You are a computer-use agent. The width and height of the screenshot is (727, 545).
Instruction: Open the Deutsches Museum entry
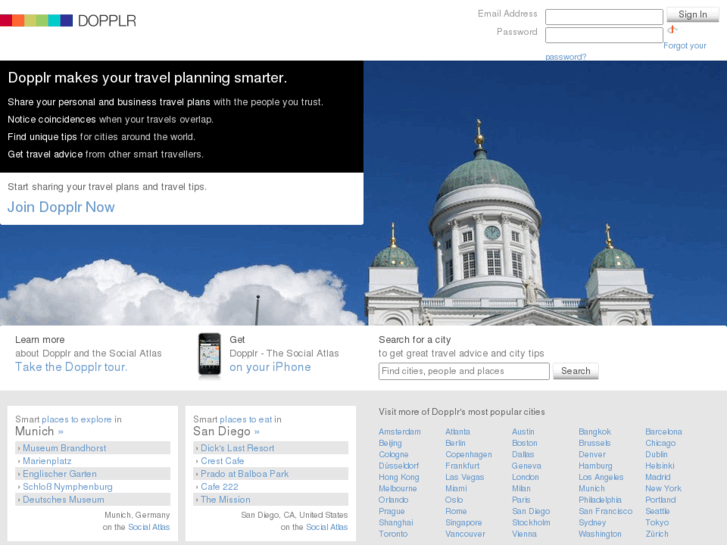tap(63, 499)
